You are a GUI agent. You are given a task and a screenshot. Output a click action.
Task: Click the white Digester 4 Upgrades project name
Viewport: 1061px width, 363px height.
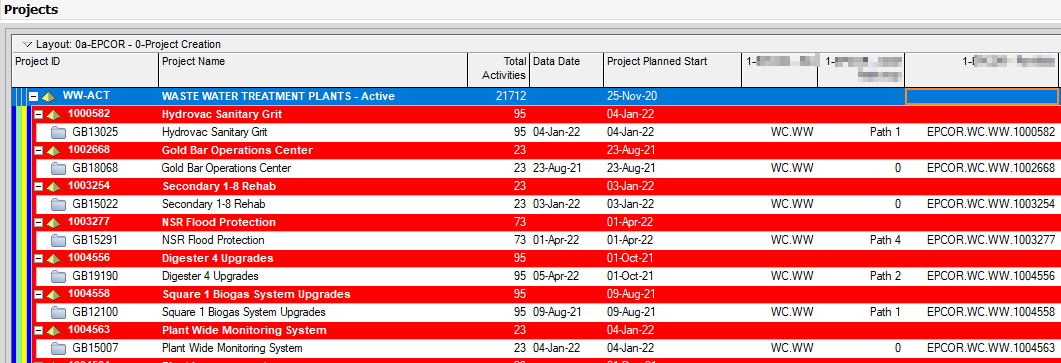point(210,276)
